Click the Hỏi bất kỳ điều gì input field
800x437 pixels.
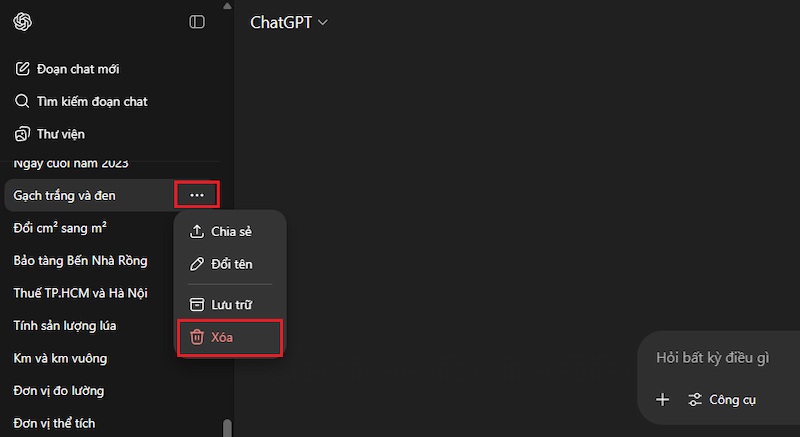pos(726,357)
